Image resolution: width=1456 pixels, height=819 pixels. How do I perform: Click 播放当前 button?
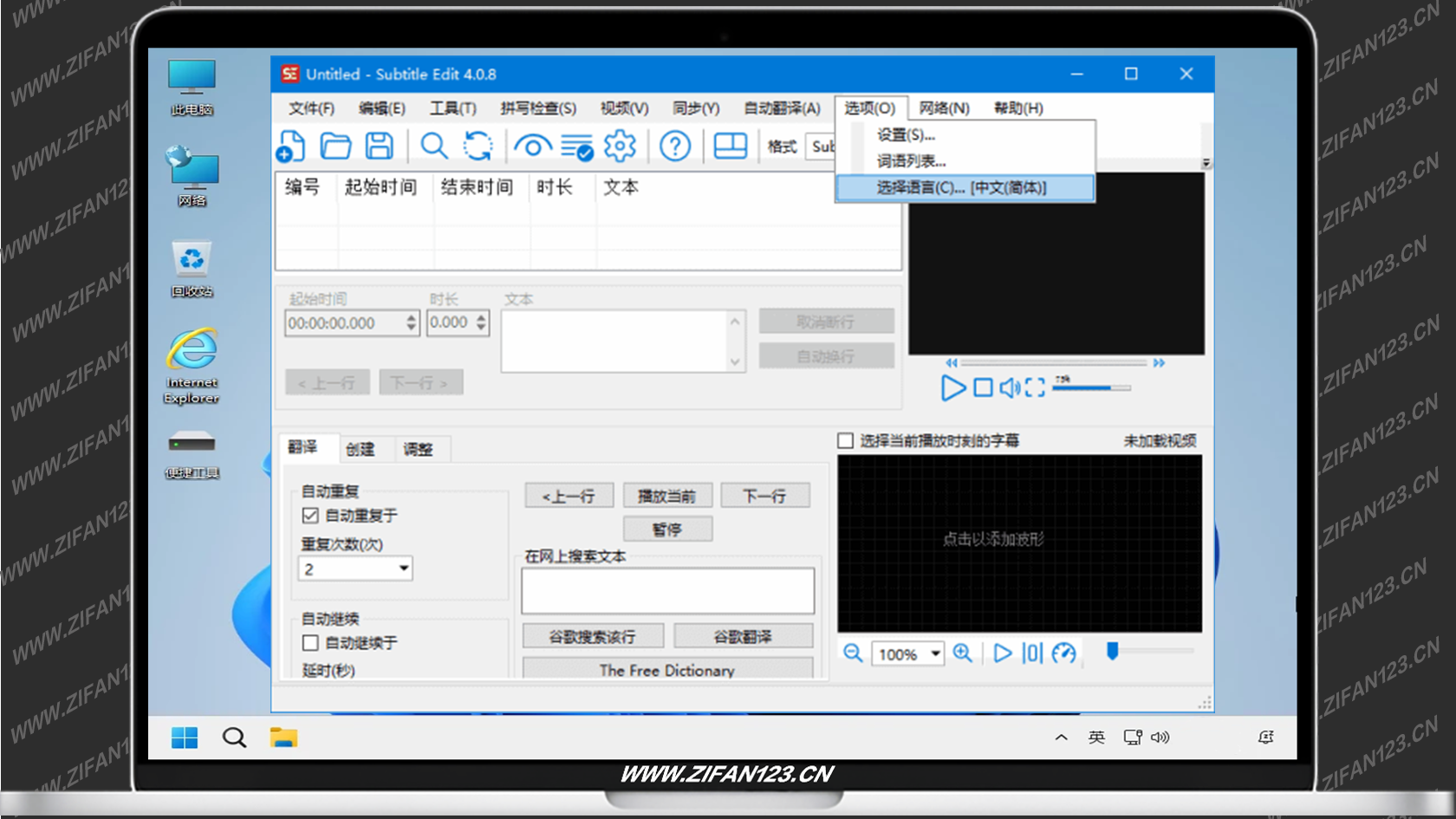(667, 496)
